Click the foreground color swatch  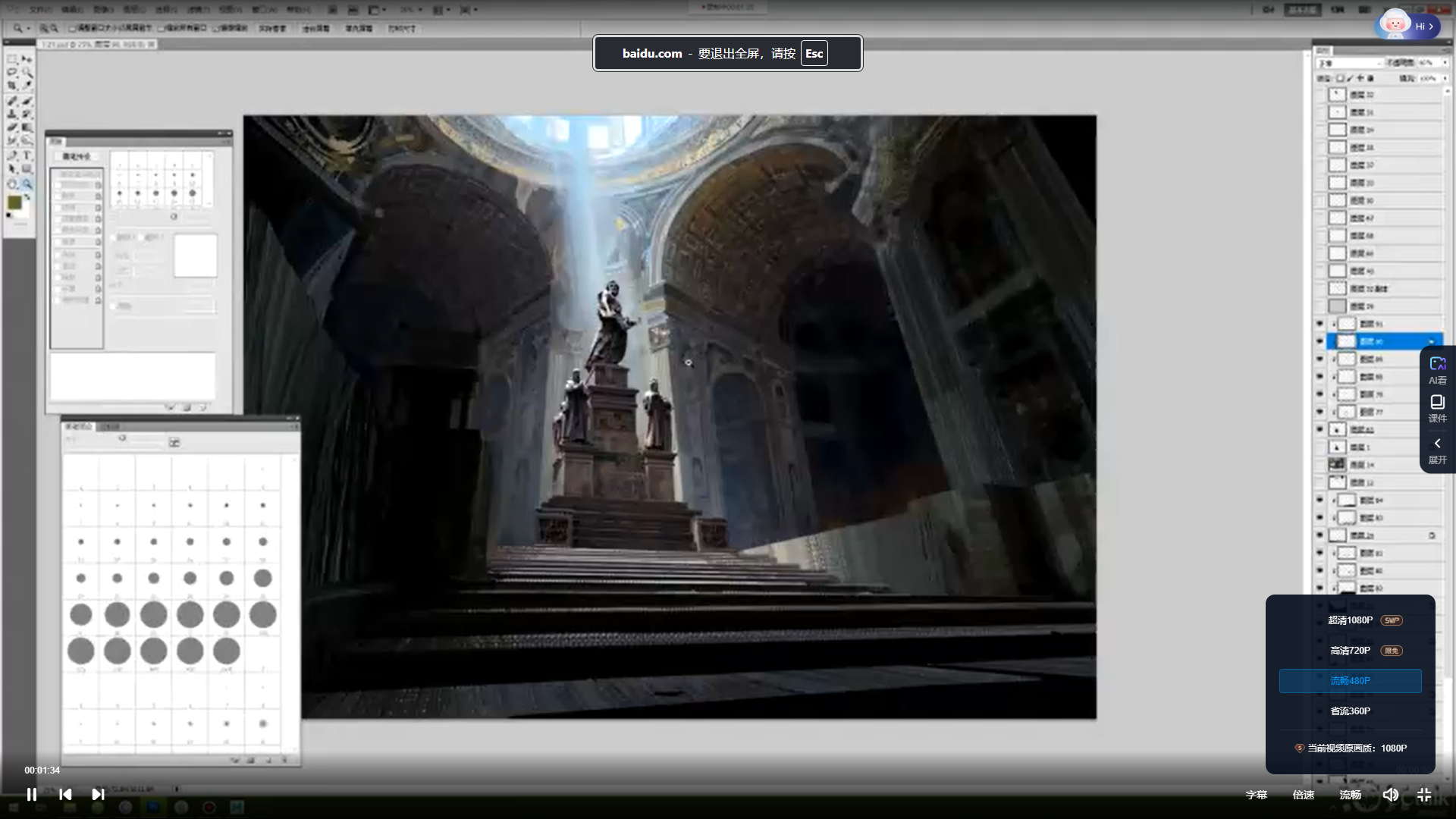(x=14, y=202)
